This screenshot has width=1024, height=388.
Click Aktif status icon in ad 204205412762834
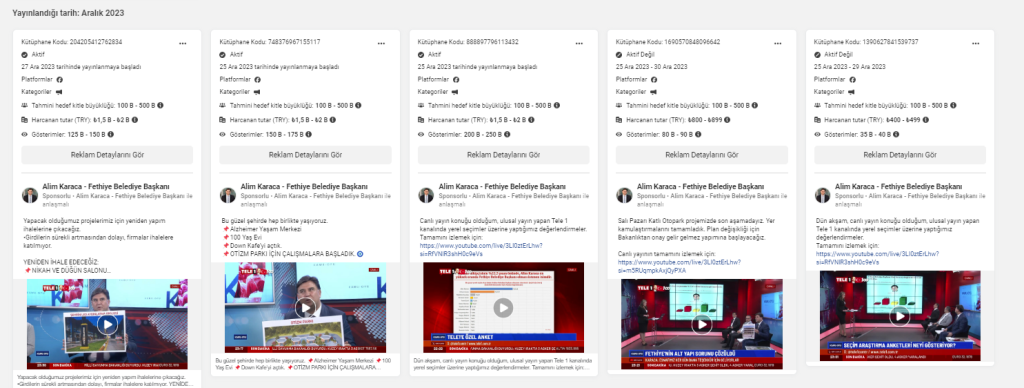(25, 54)
